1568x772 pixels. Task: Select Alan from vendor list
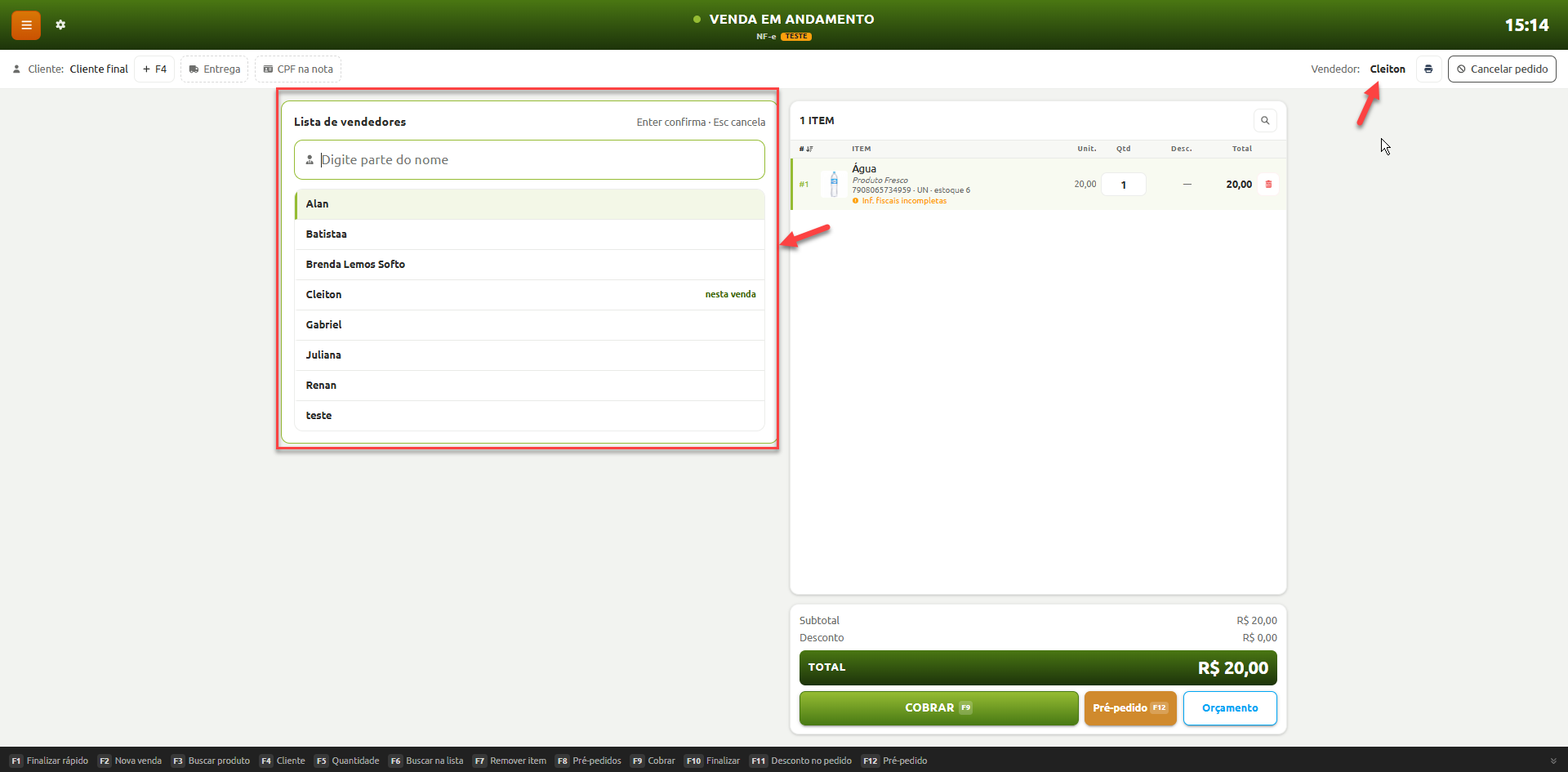coord(530,204)
